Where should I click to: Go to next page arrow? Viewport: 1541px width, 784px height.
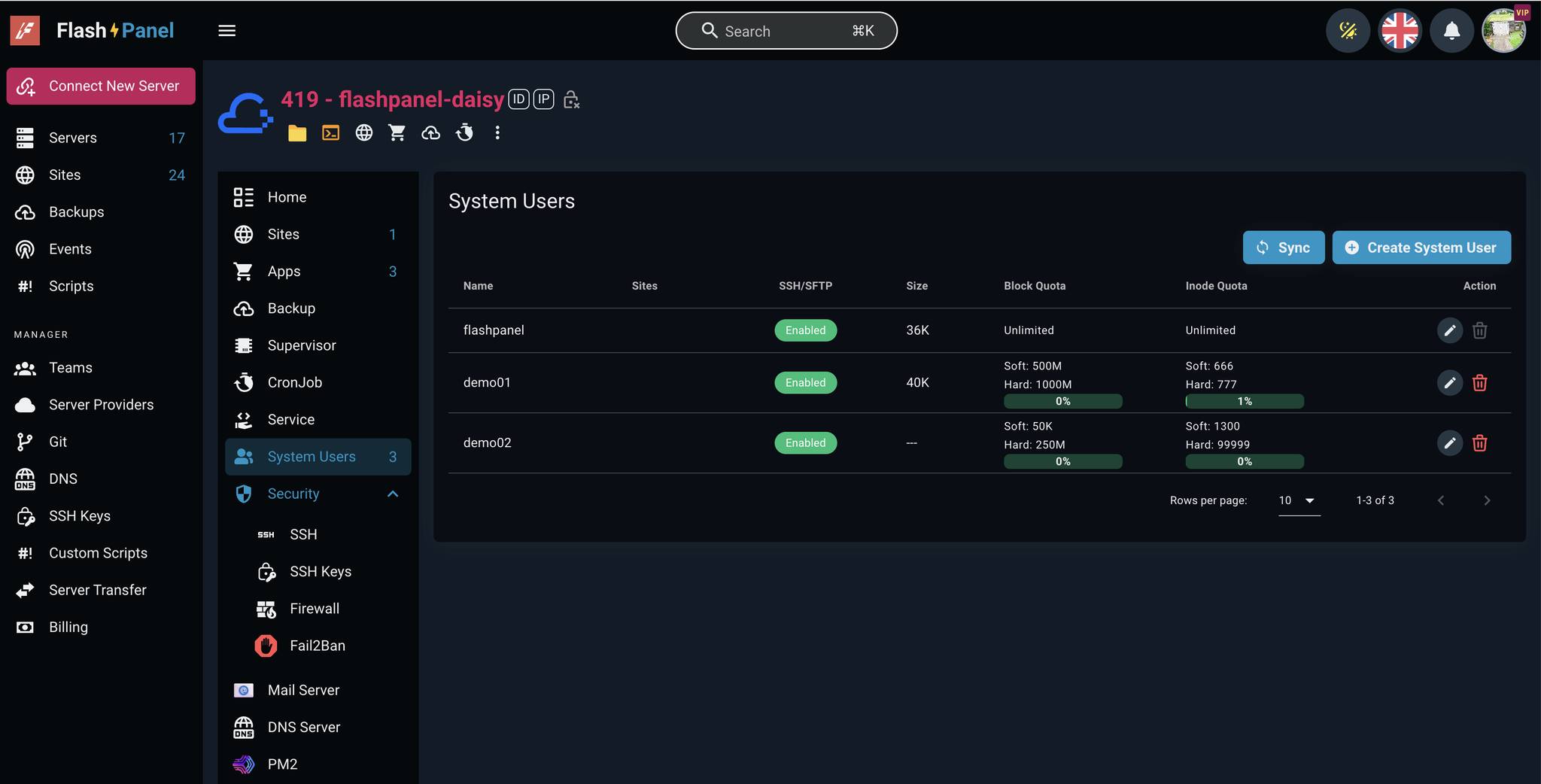pos(1487,500)
